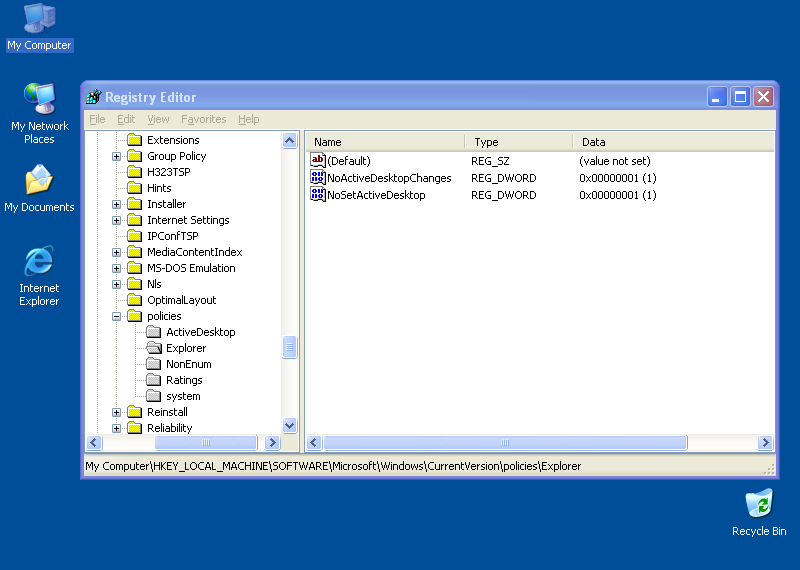Open the View menu
This screenshot has width=800, height=570.
[158, 119]
